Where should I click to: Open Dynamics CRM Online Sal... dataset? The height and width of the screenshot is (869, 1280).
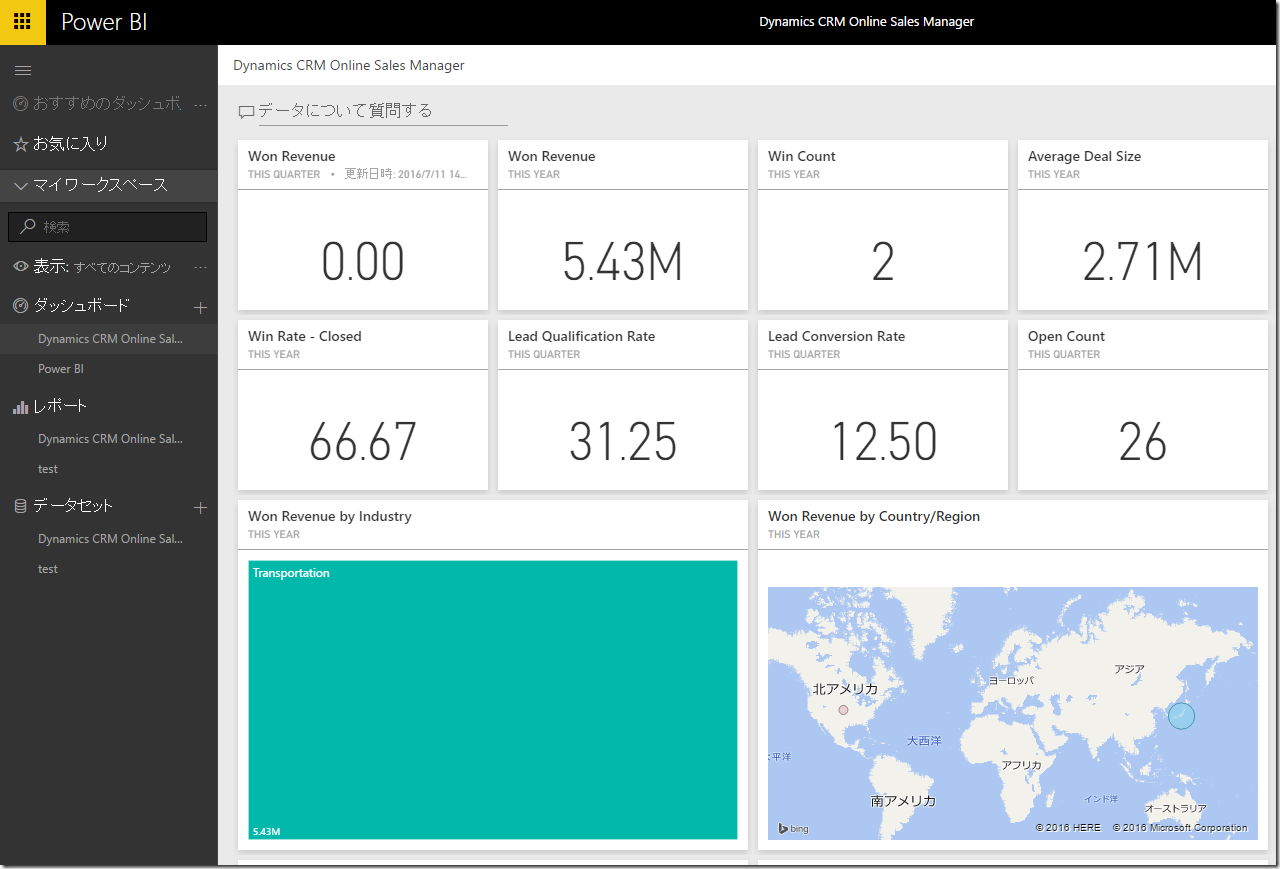coord(108,539)
